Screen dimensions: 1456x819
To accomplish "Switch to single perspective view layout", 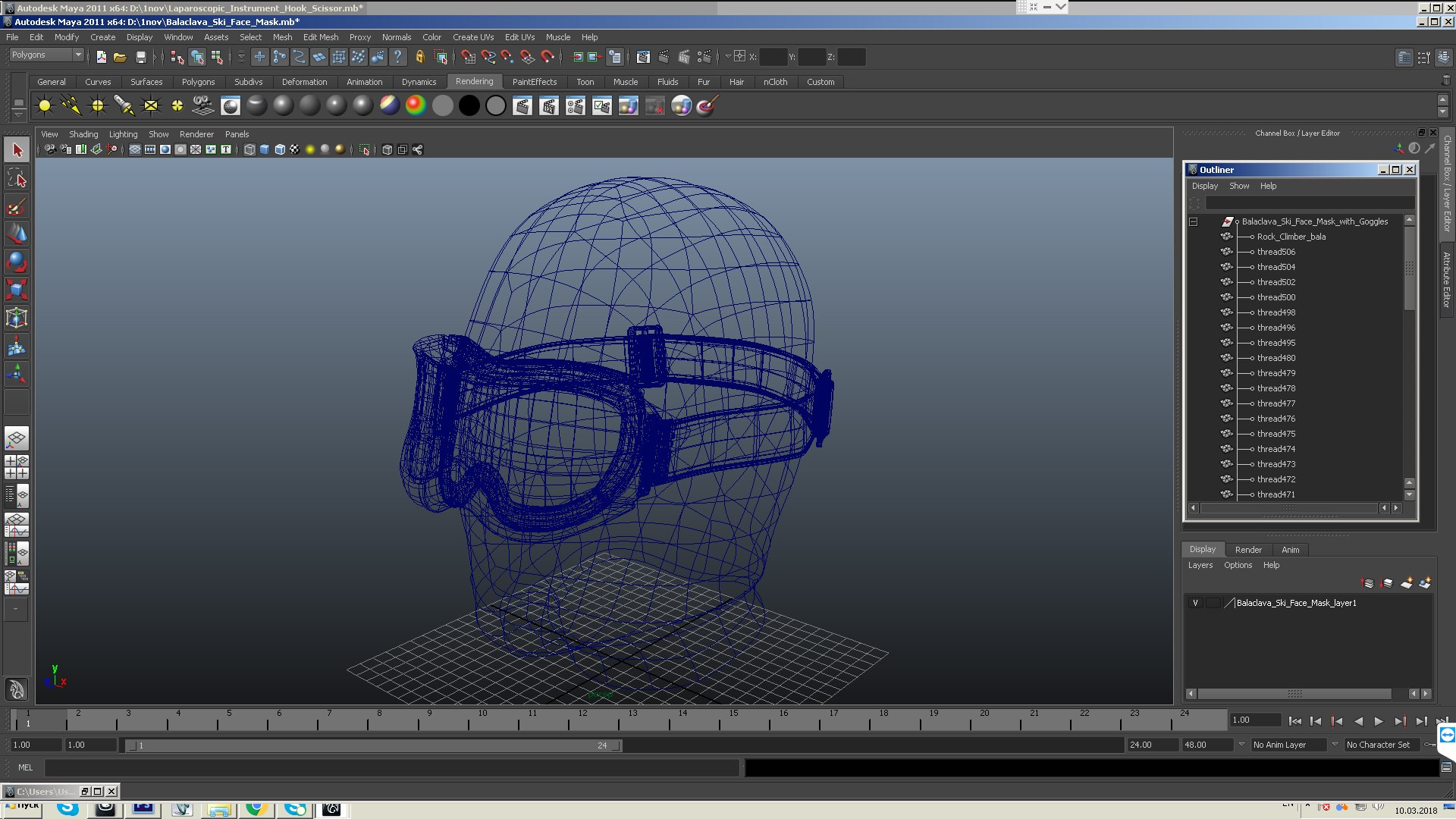I will [x=17, y=438].
